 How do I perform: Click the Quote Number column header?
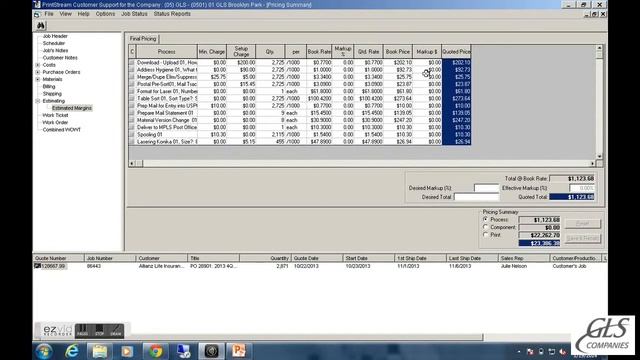click(x=58, y=258)
